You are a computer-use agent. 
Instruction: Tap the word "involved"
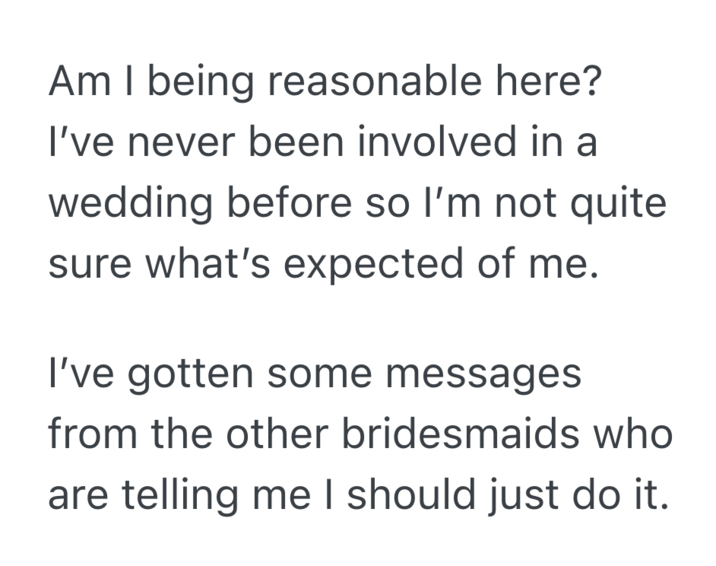coord(431,145)
